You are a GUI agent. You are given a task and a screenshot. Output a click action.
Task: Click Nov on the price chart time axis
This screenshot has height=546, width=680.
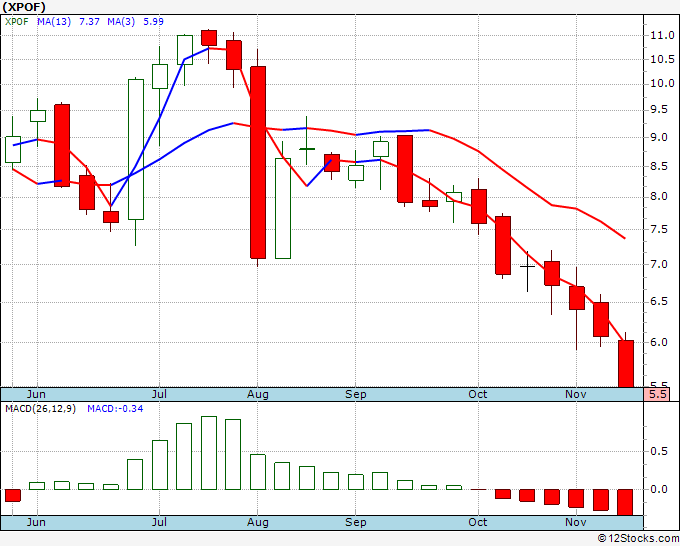tap(575, 394)
